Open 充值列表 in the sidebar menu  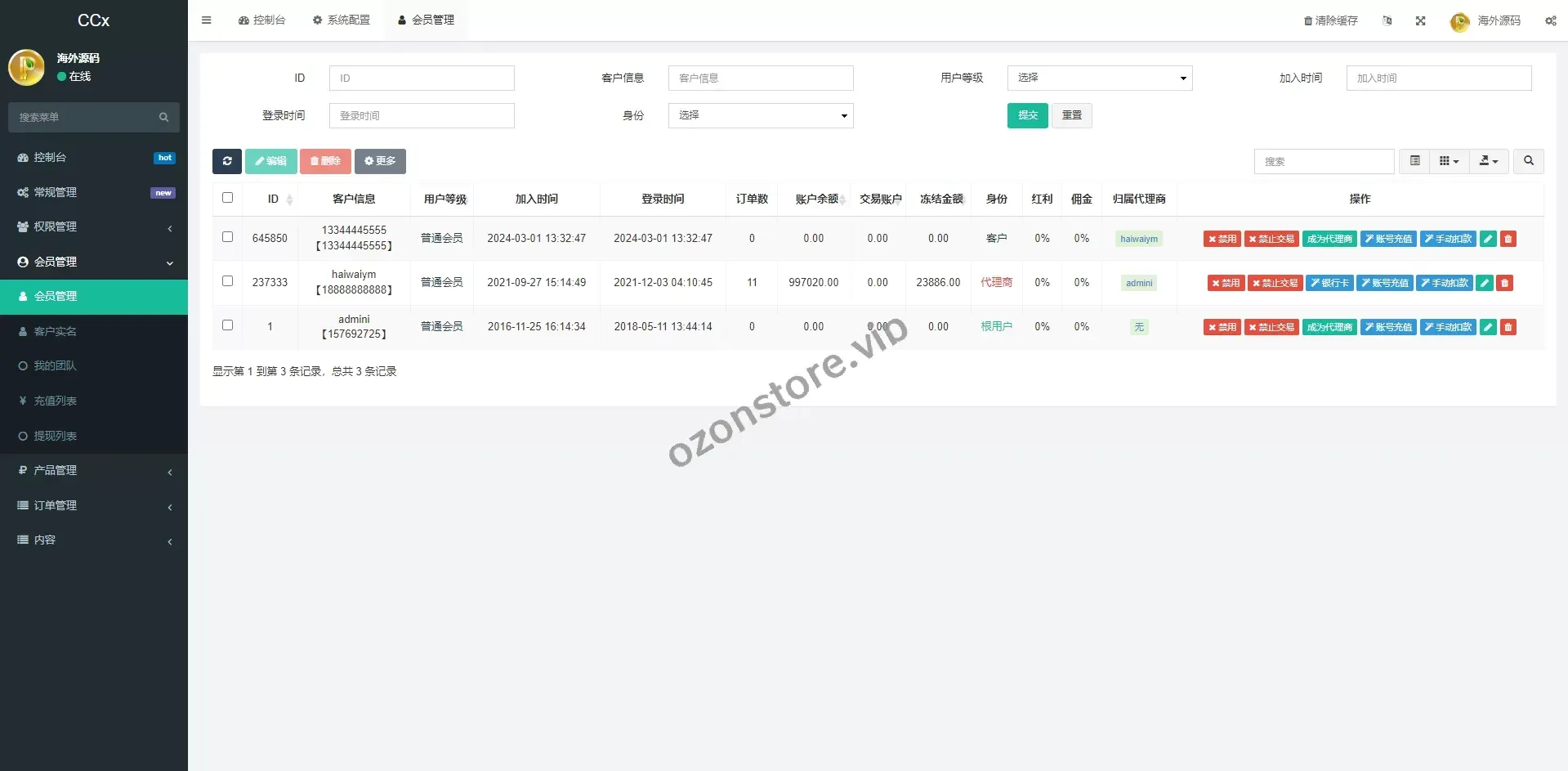pyautogui.click(x=55, y=401)
